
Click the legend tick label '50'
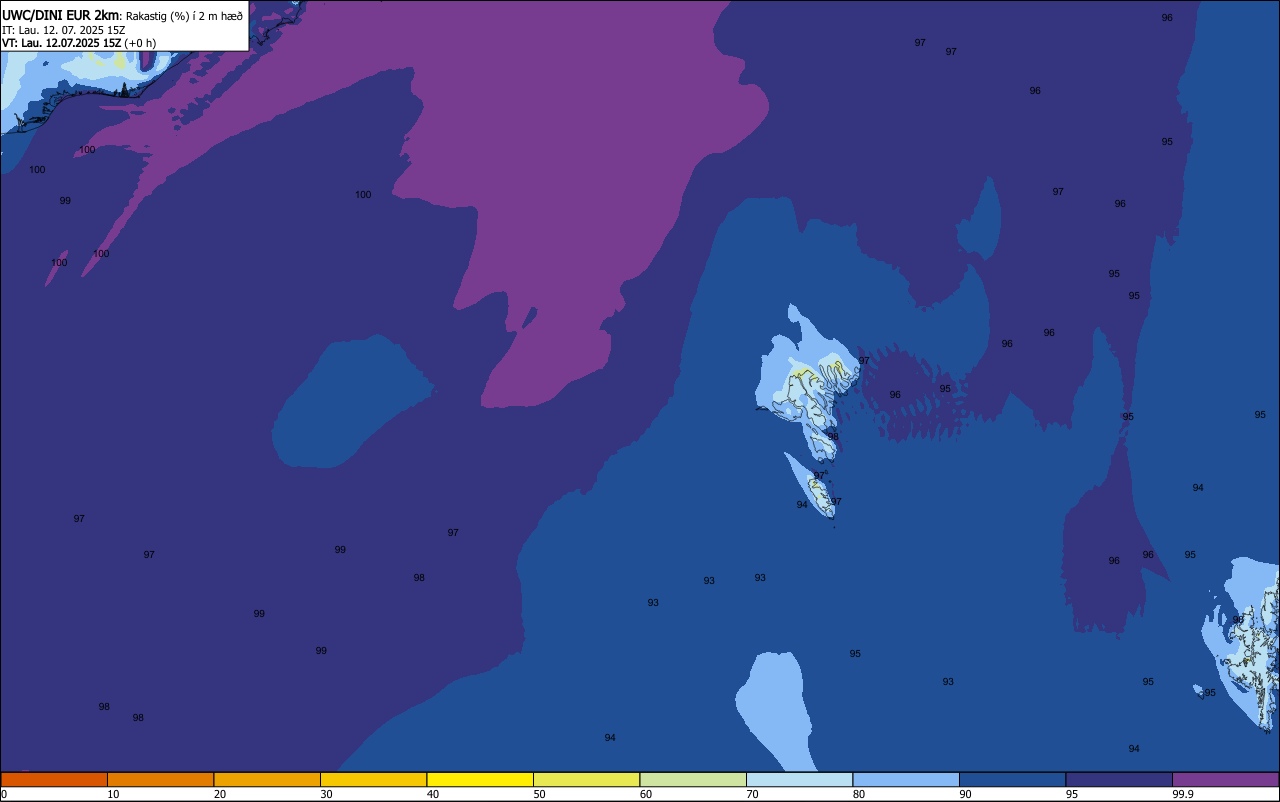(540, 794)
